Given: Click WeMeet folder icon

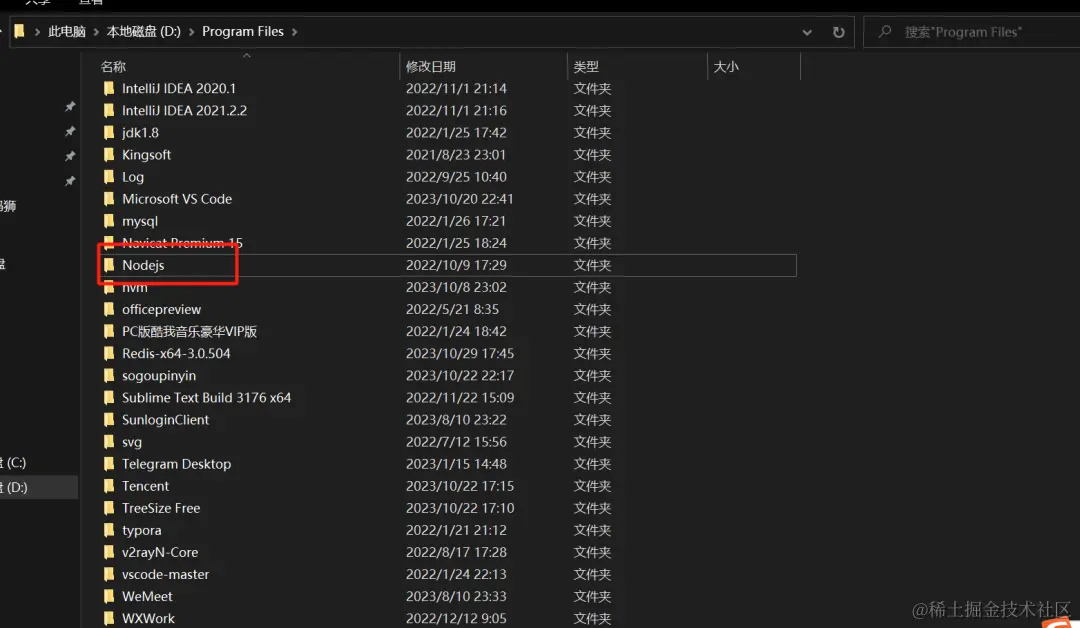Looking at the screenshot, I should point(109,596).
